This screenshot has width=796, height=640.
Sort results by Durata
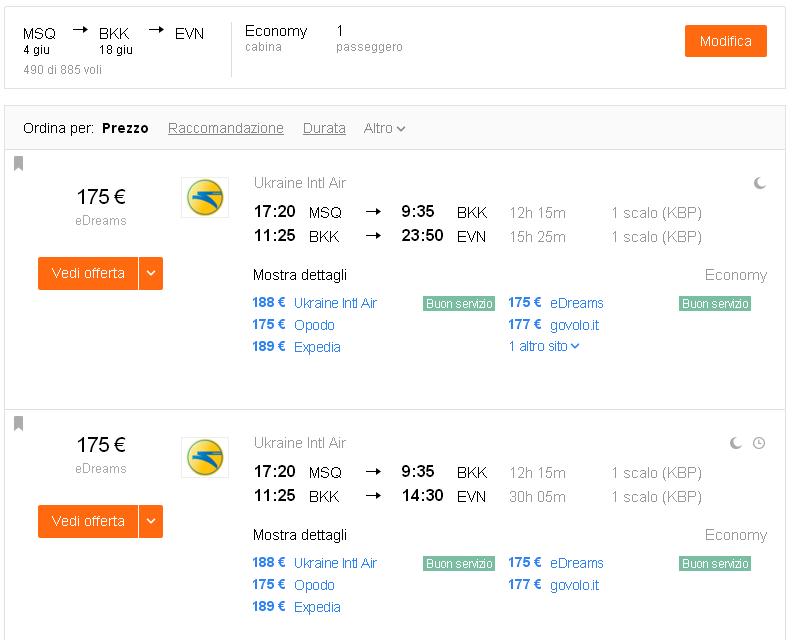click(324, 128)
